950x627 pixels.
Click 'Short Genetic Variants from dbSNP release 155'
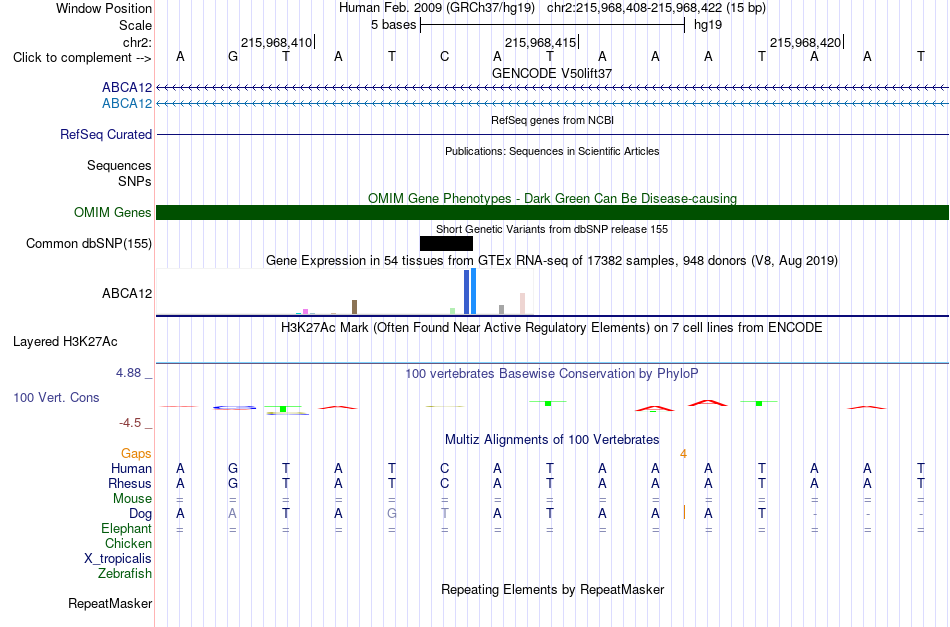point(552,229)
